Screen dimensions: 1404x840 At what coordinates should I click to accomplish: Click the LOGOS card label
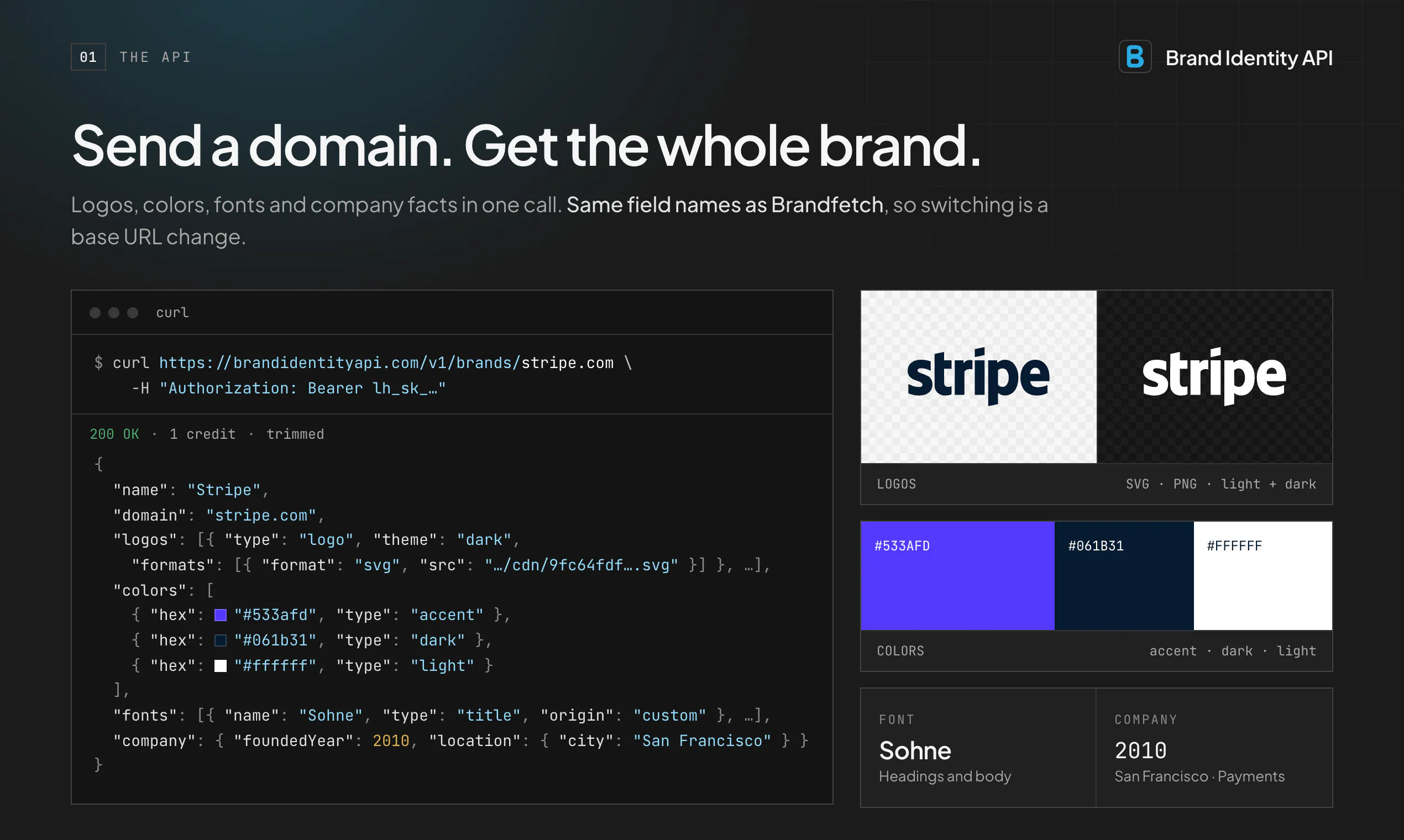pyautogui.click(x=896, y=484)
